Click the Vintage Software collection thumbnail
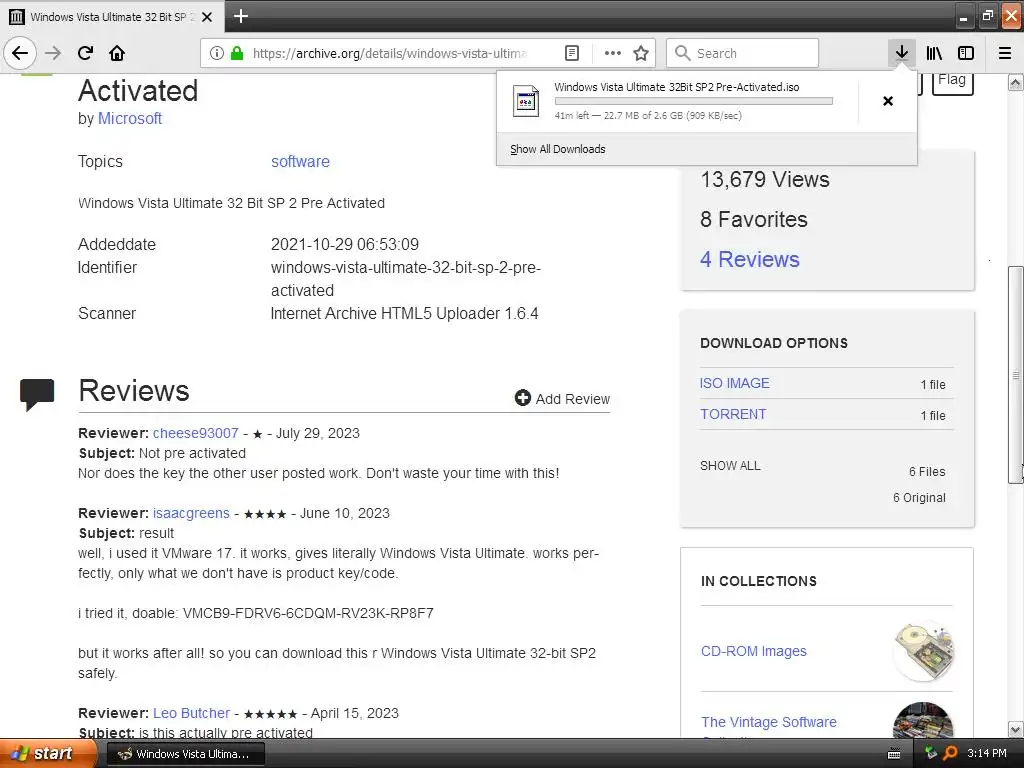Image resolution: width=1024 pixels, height=768 pixels. [x=923, y=721]
